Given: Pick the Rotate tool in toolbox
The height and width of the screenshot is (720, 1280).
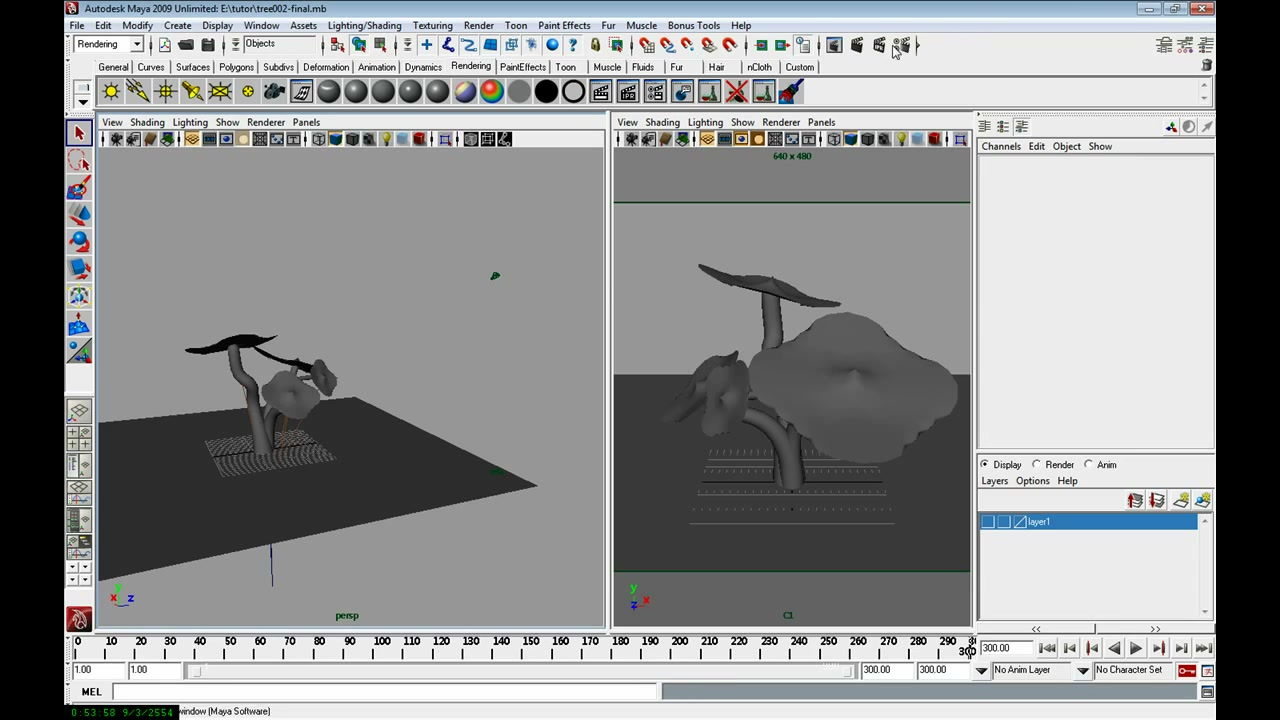Looking at the screenshot, I should tap(79, 241).
